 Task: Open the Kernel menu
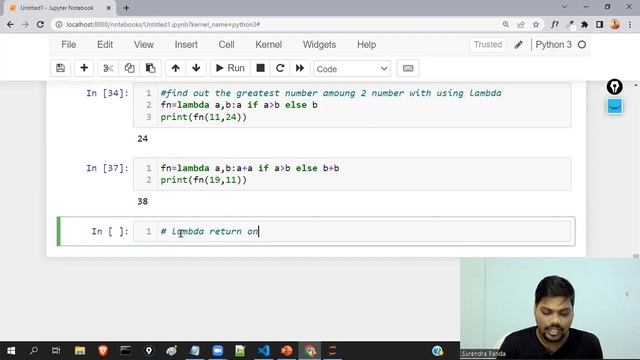pos(269,44)
